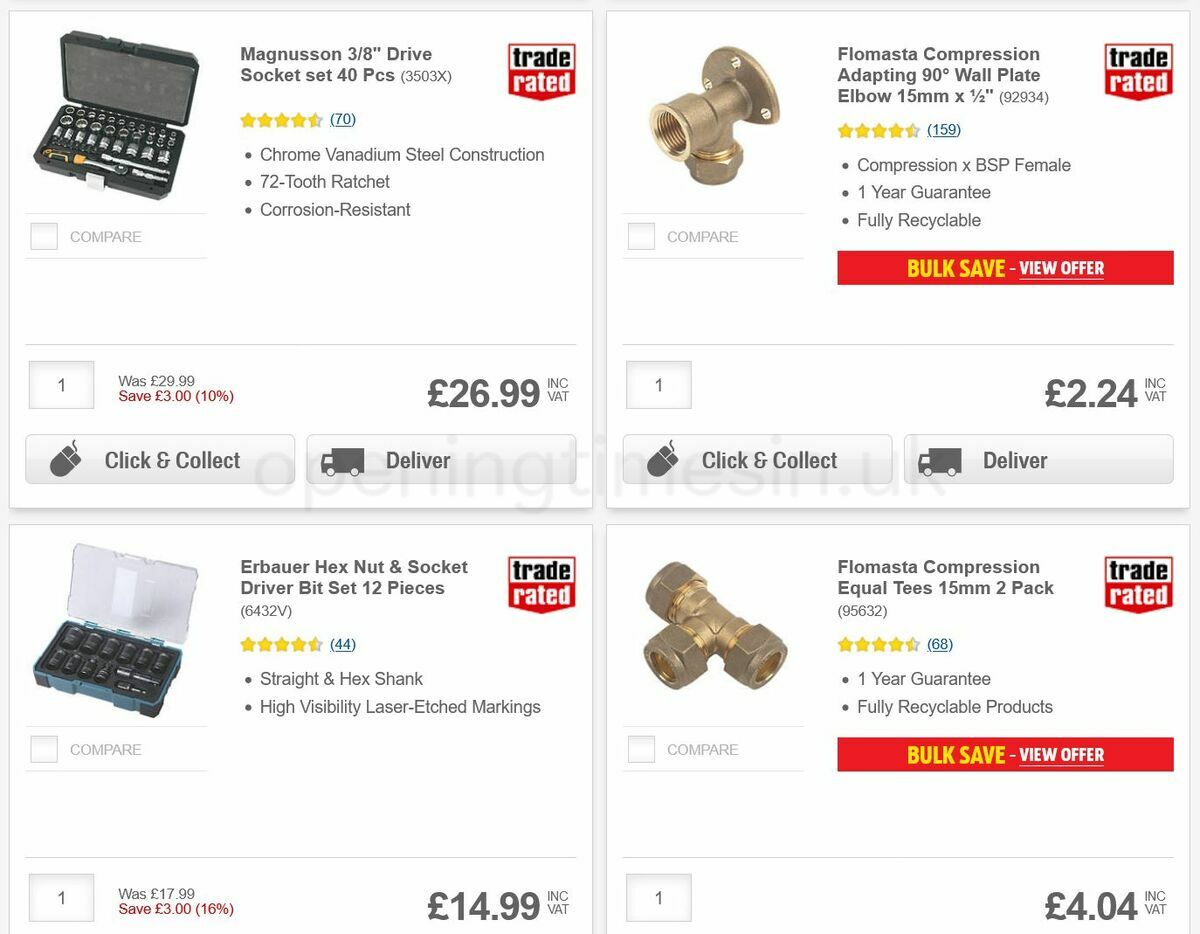Click the Erbauer bit set product image
Viewport: 1200px width, 934px height.
point(115,630)
